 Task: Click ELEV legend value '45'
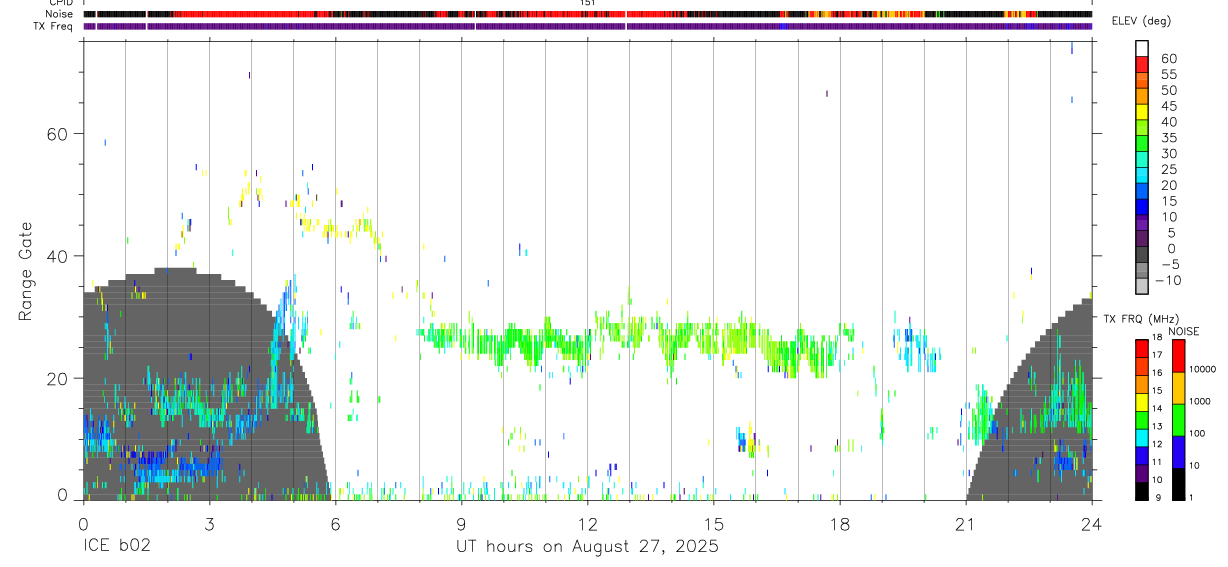1167,106
